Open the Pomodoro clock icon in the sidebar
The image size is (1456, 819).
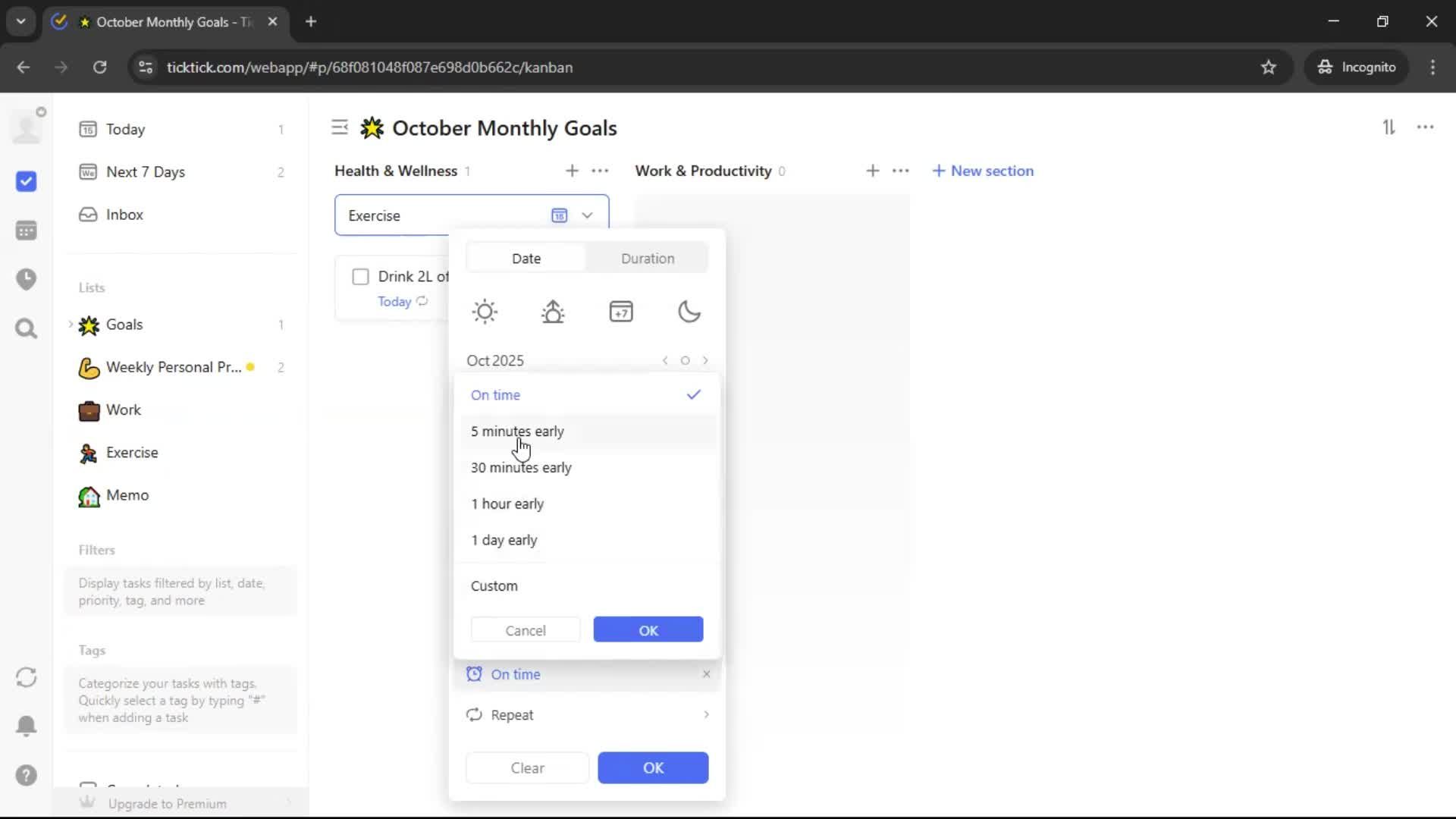[27, 279]
